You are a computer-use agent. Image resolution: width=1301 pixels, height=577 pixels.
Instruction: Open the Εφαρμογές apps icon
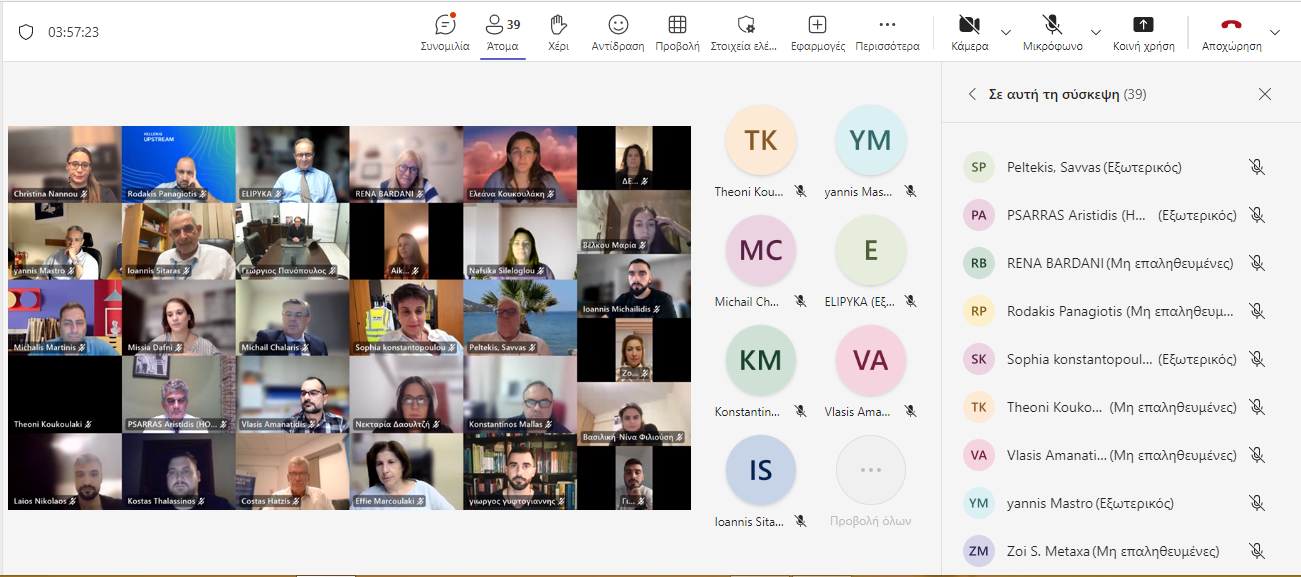[x=817, y=25]
